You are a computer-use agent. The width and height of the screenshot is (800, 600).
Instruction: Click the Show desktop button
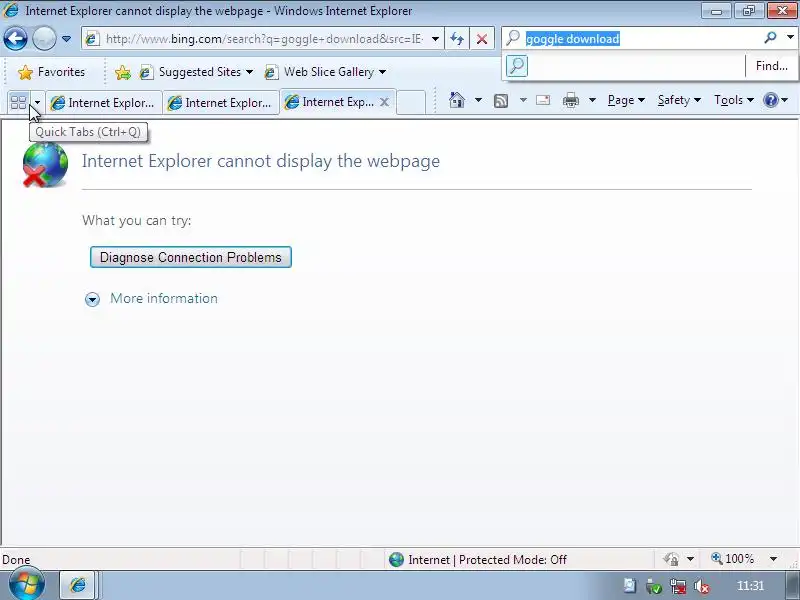791,586
